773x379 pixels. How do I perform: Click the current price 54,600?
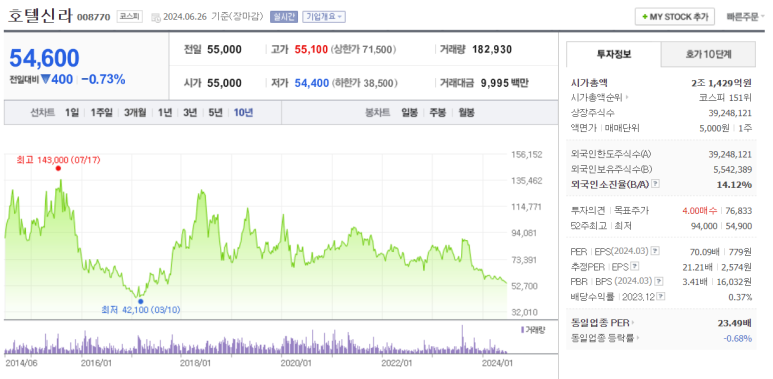tap(44, 58)
